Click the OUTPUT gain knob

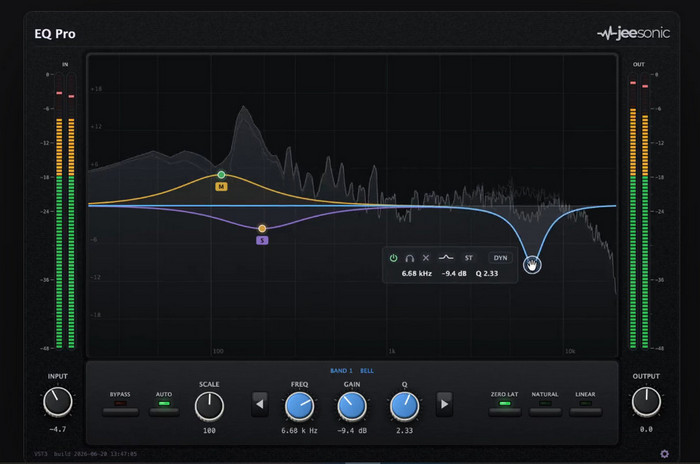[x=646, y=401]
